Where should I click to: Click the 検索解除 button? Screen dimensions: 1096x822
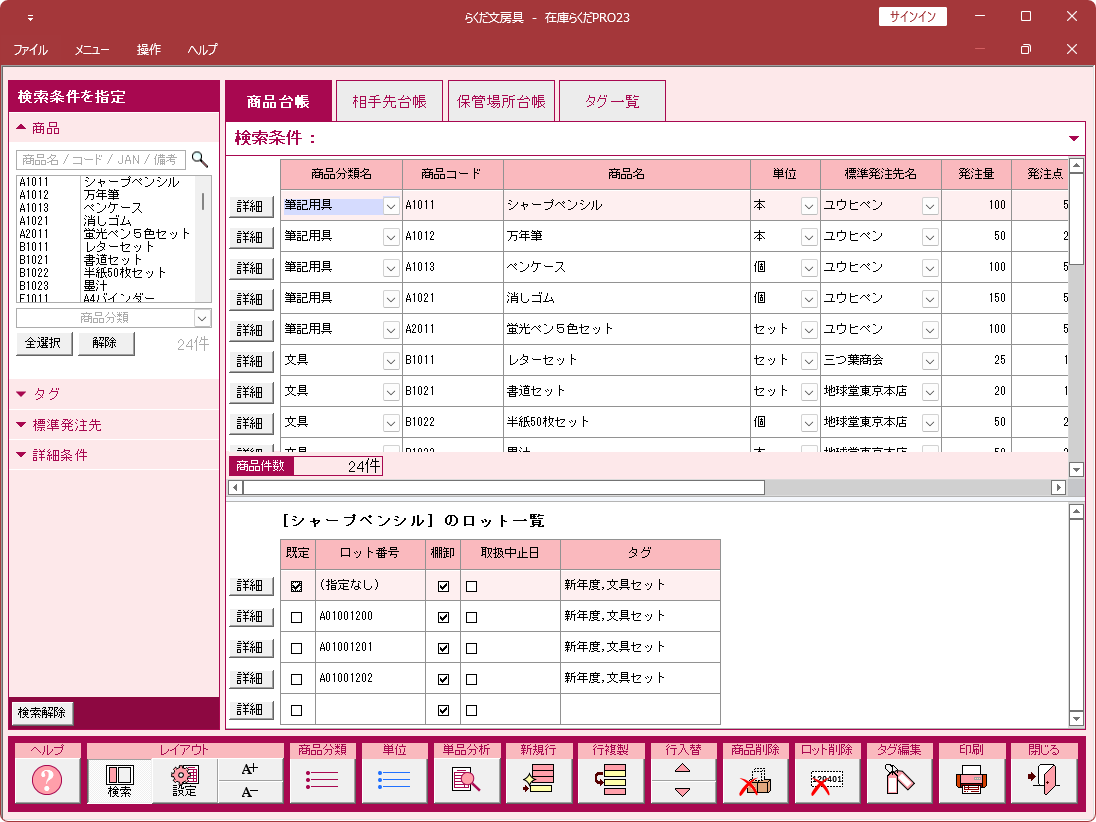click(x=42, y=712)
